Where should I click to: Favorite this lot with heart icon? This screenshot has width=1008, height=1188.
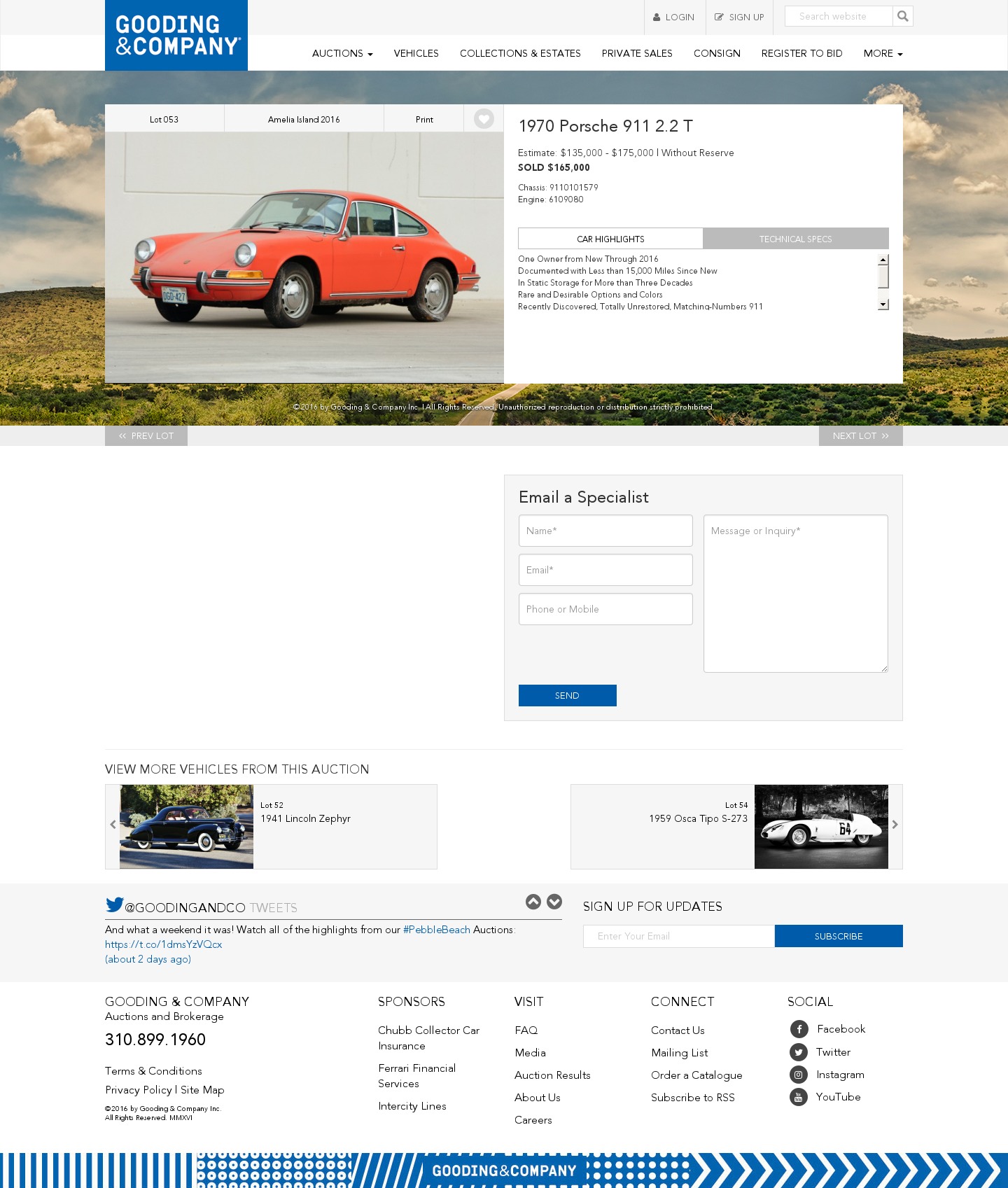click(484, 119)
